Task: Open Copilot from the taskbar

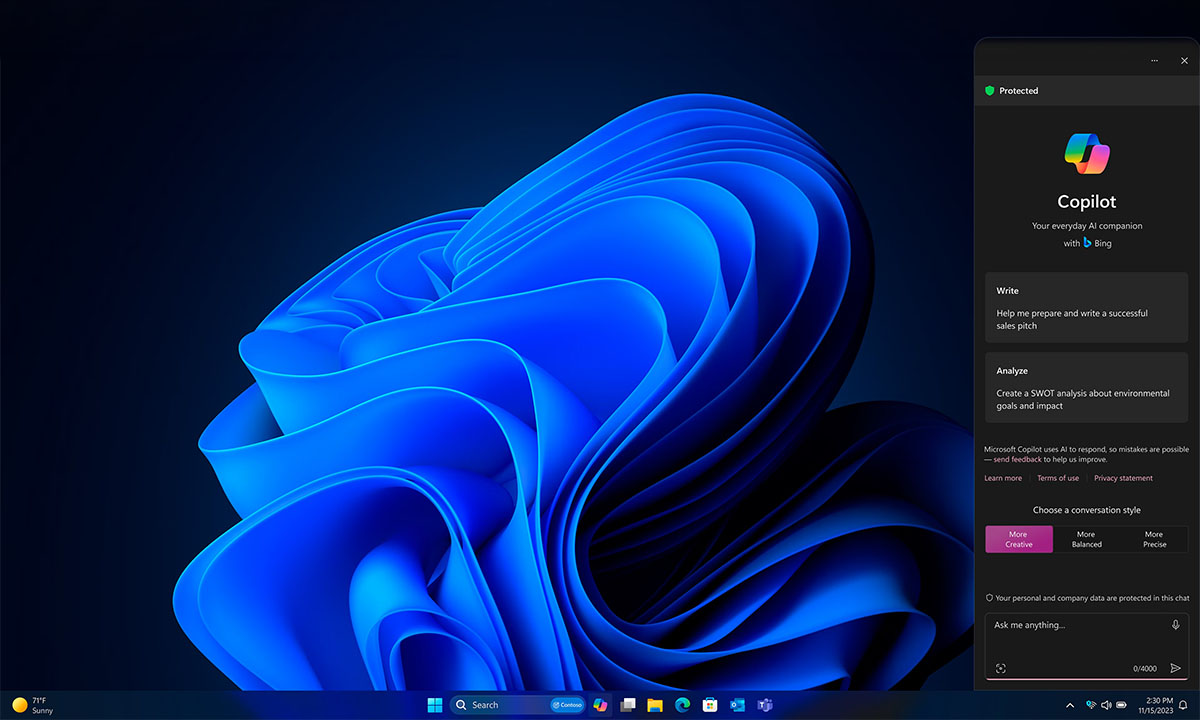Action: click(x=599, y=704)
